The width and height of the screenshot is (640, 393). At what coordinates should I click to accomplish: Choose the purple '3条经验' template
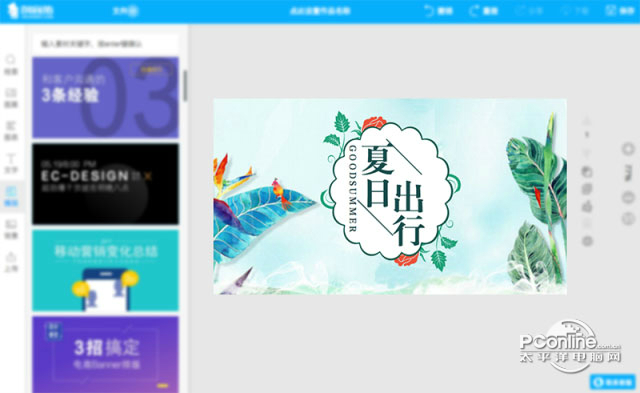tap(105, 98)
